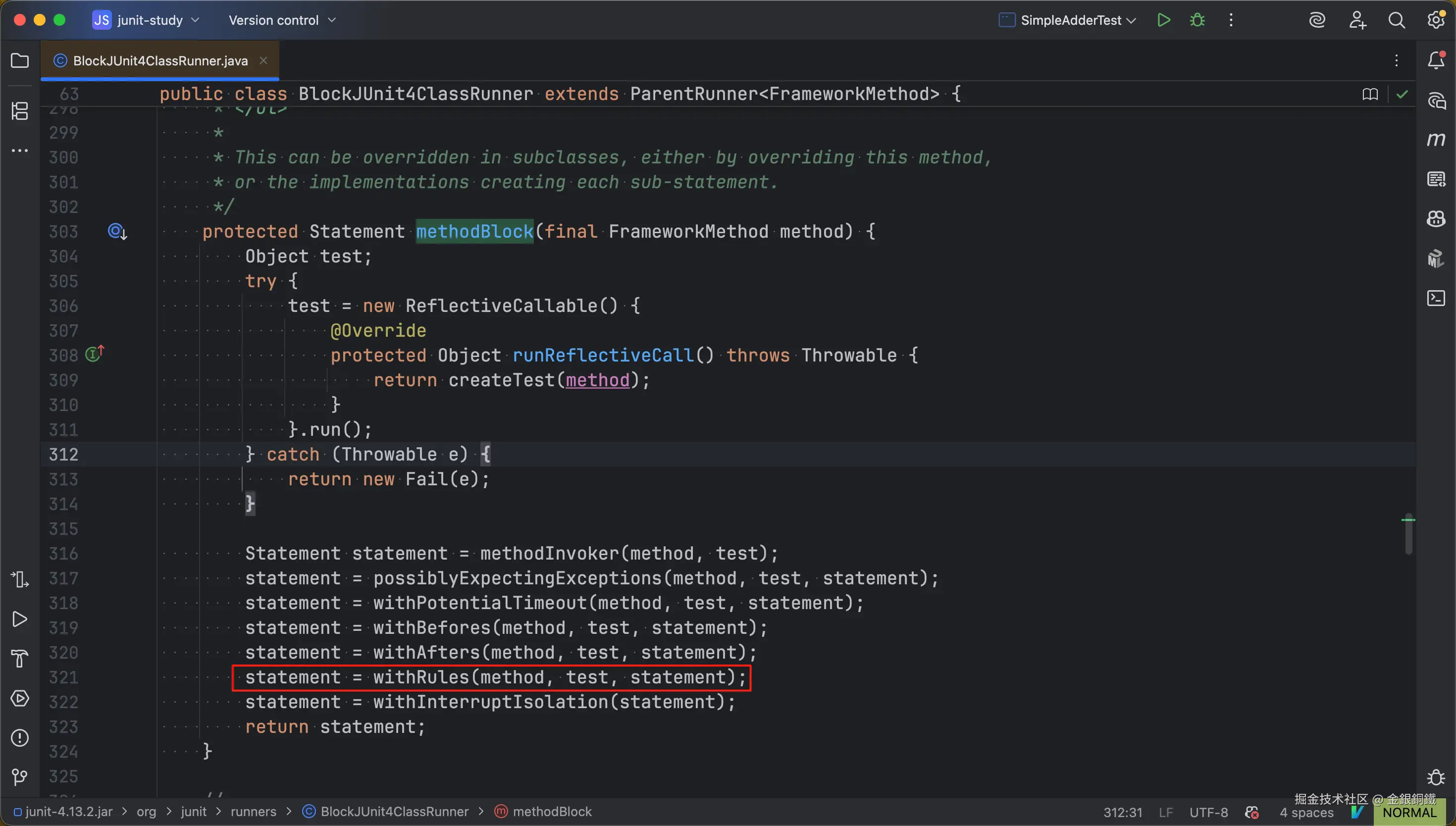1456x826 pixels.
Task: Click the overridden-method gutter icon at line 303
Action: click(117, 231)
